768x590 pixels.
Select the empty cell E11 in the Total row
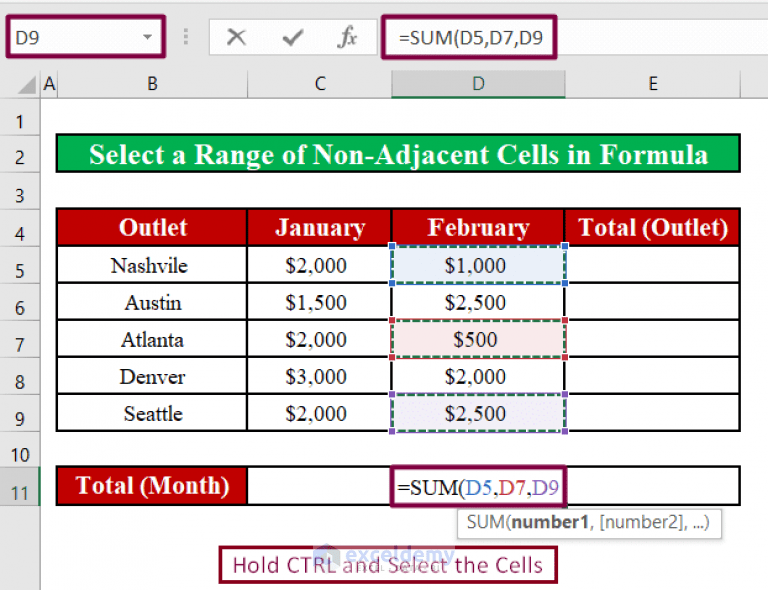tap(652, 486)
